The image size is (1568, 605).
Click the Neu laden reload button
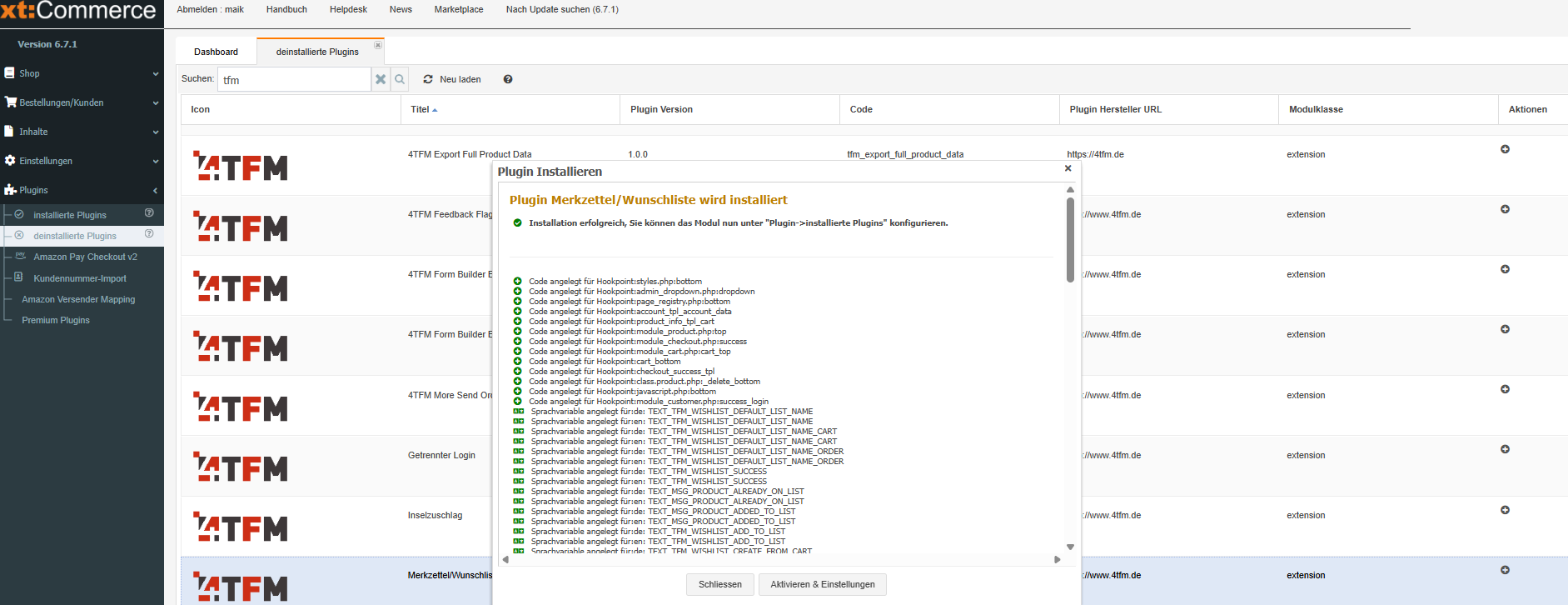click(452, 79)
